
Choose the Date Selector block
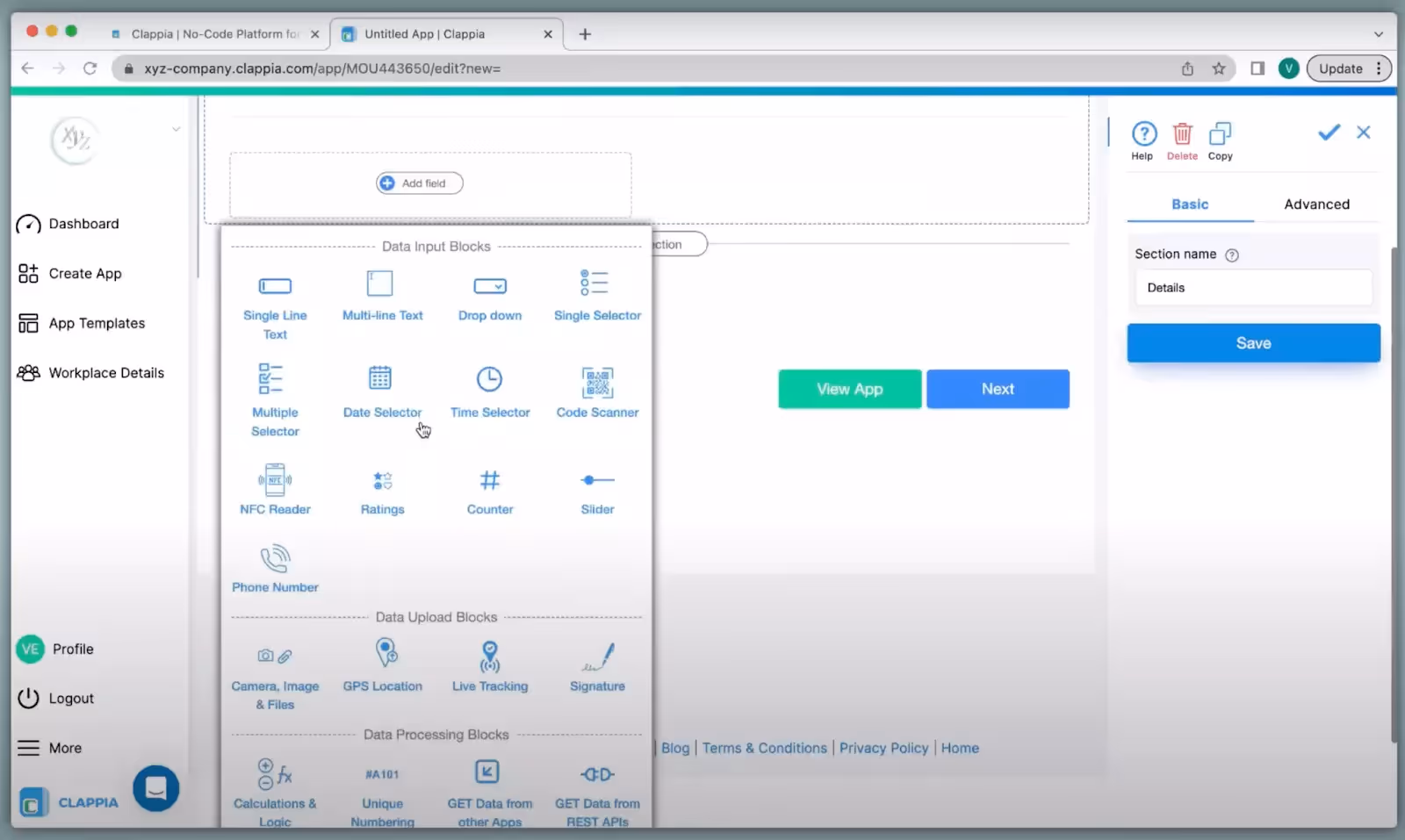pos(382,392)
